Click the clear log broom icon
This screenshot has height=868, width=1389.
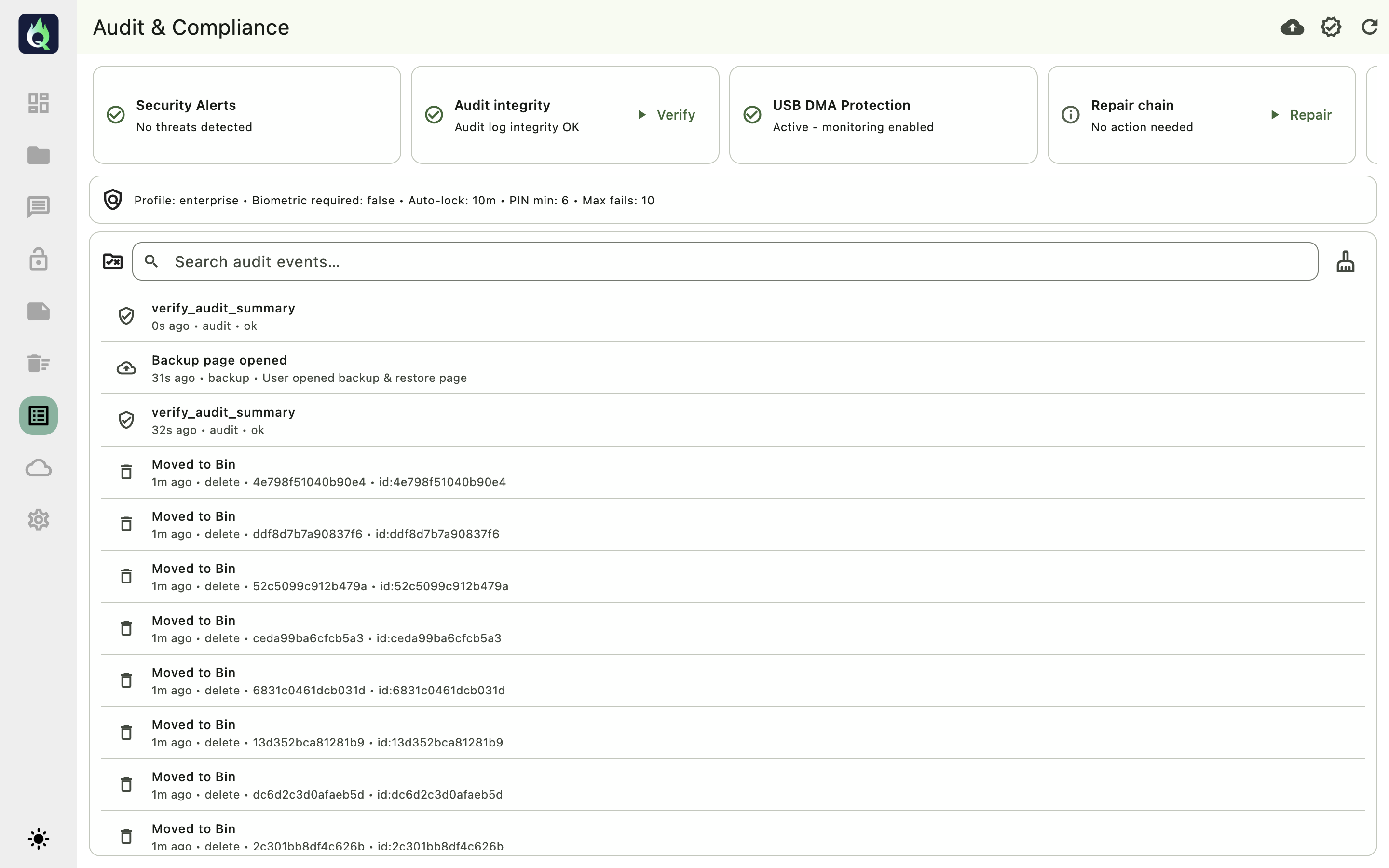[x=1346, y=262]
